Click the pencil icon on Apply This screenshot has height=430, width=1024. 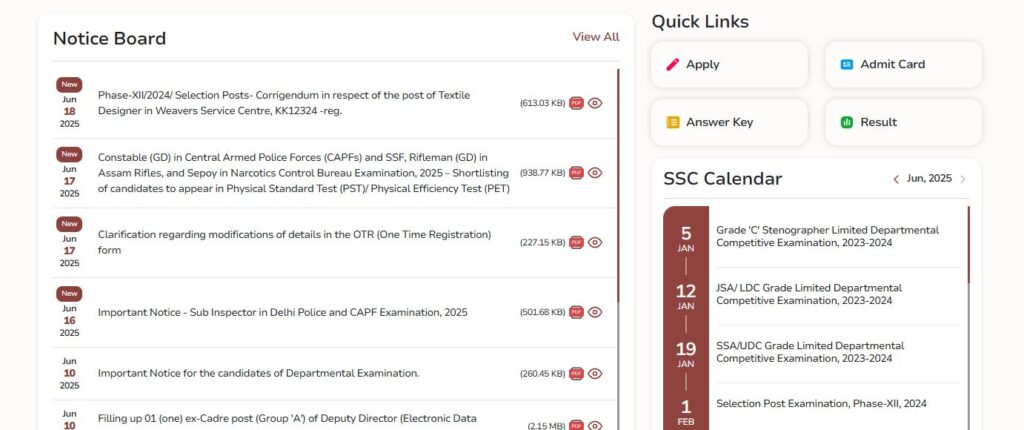pos(673,64)
